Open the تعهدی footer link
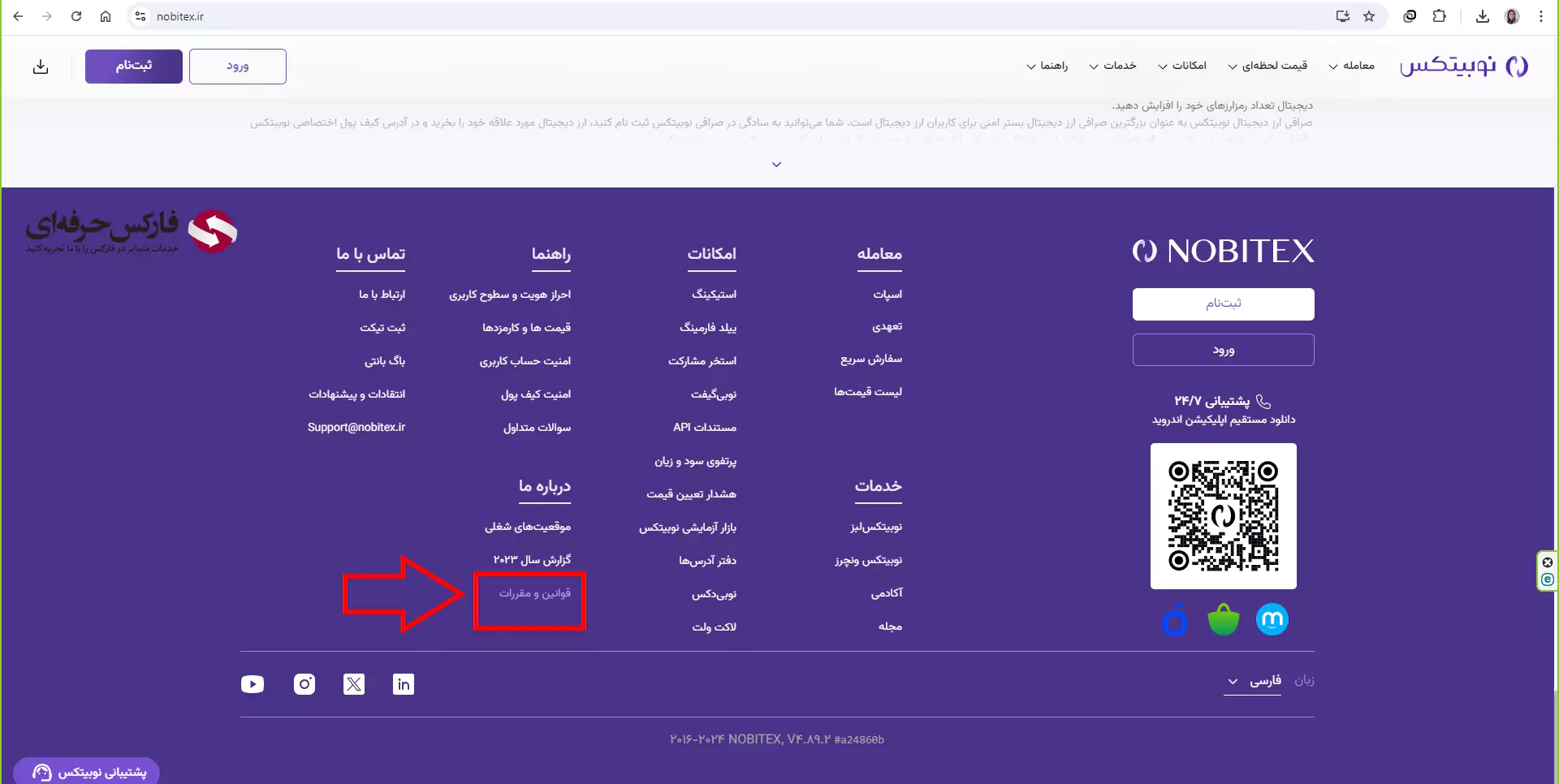Viewport: 1559px width, 784px height. [887, 327]
